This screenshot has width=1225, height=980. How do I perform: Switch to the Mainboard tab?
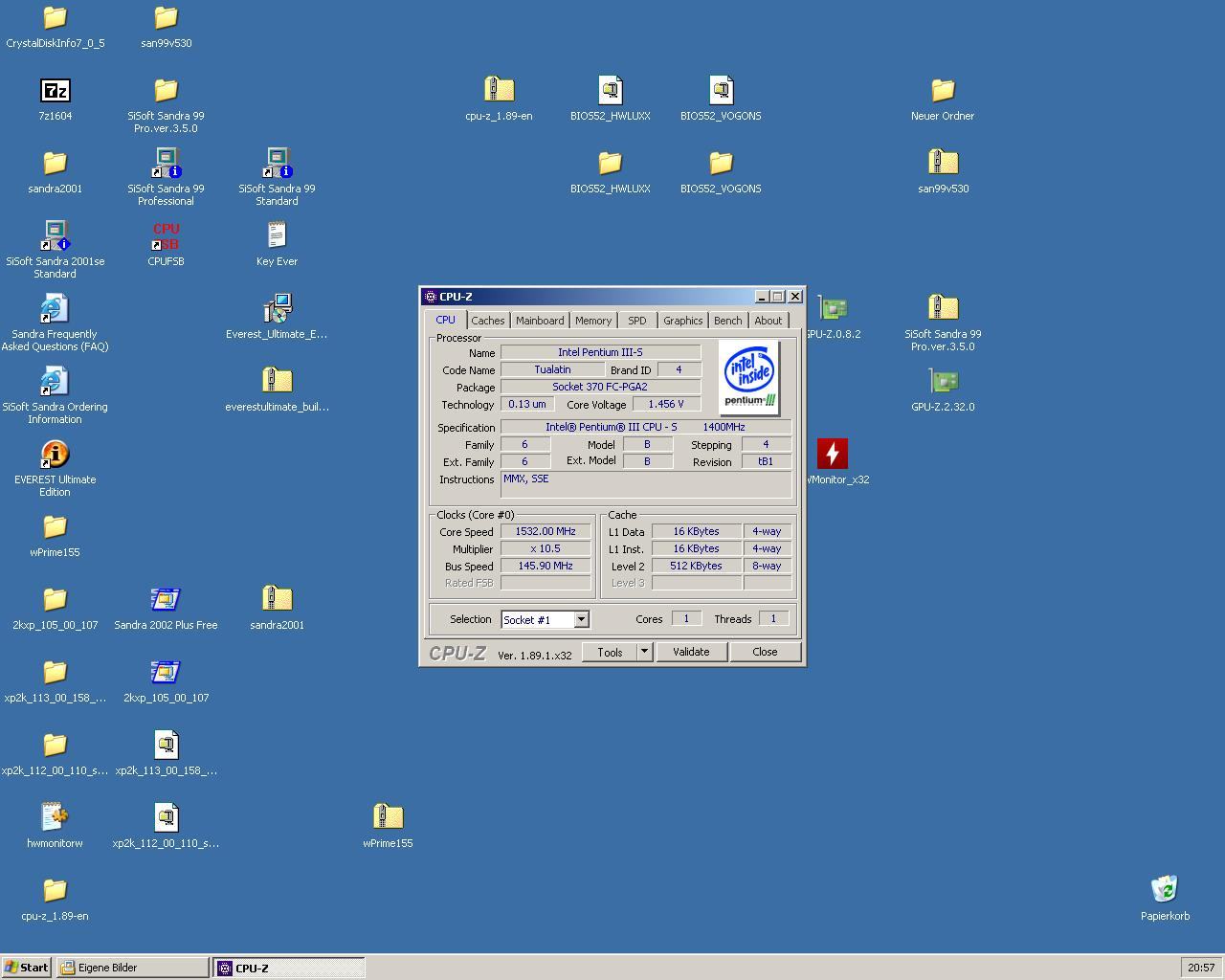tap(540, 321)
